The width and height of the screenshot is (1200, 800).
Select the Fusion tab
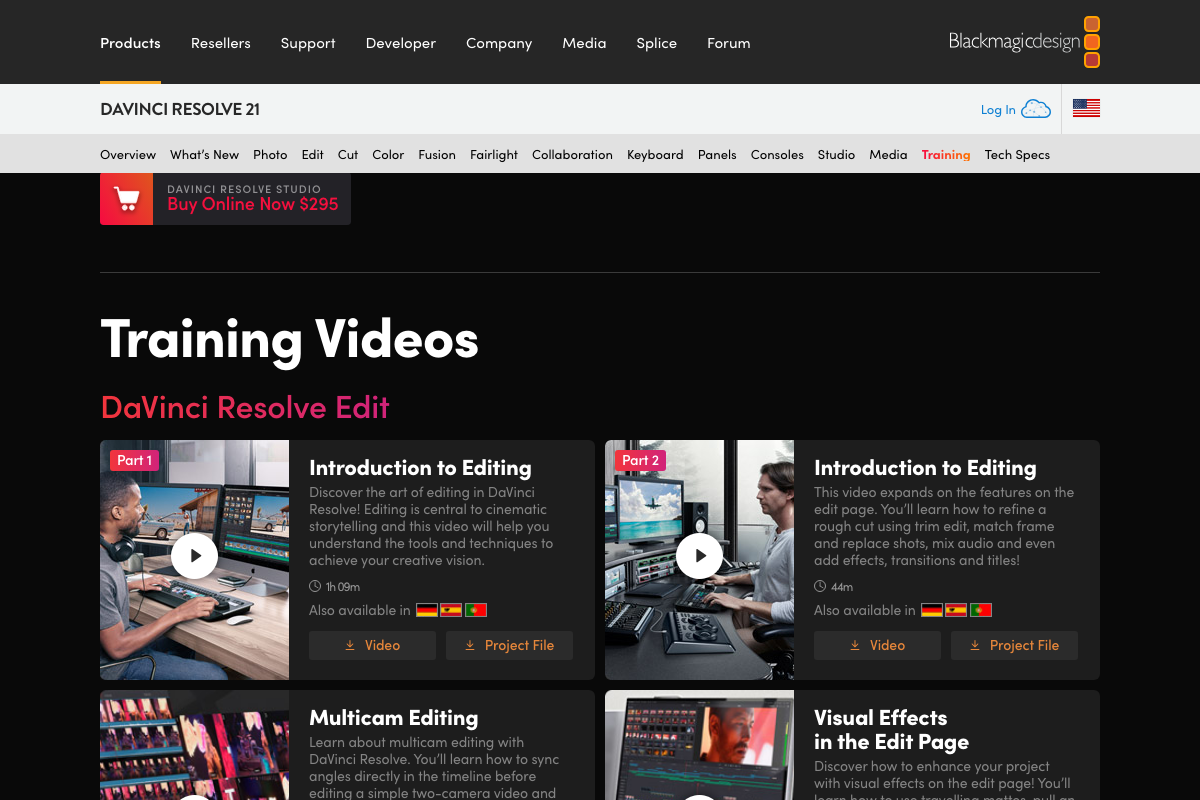click(437, 154)
